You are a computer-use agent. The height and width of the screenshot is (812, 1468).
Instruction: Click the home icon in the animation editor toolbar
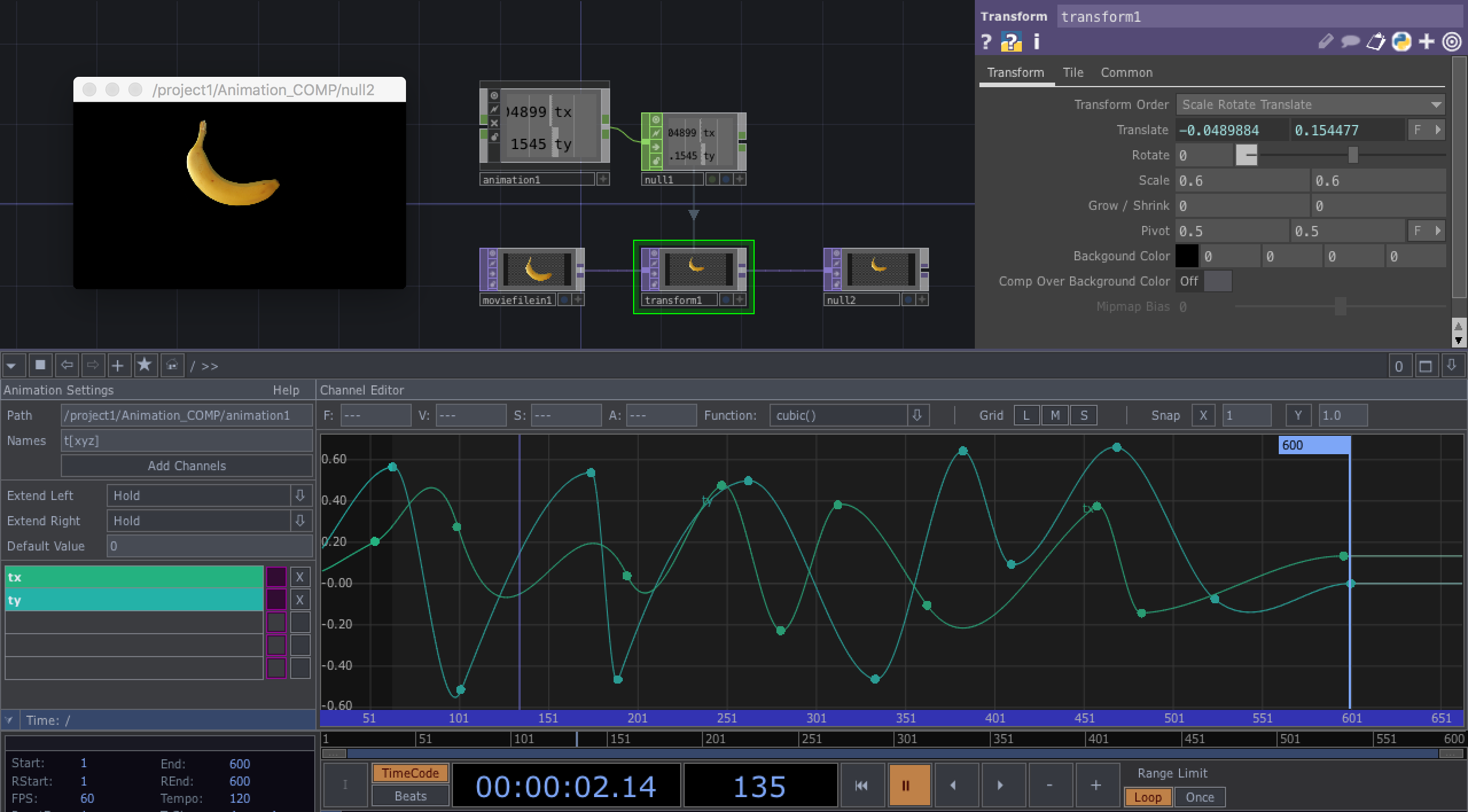click(172, 365)
